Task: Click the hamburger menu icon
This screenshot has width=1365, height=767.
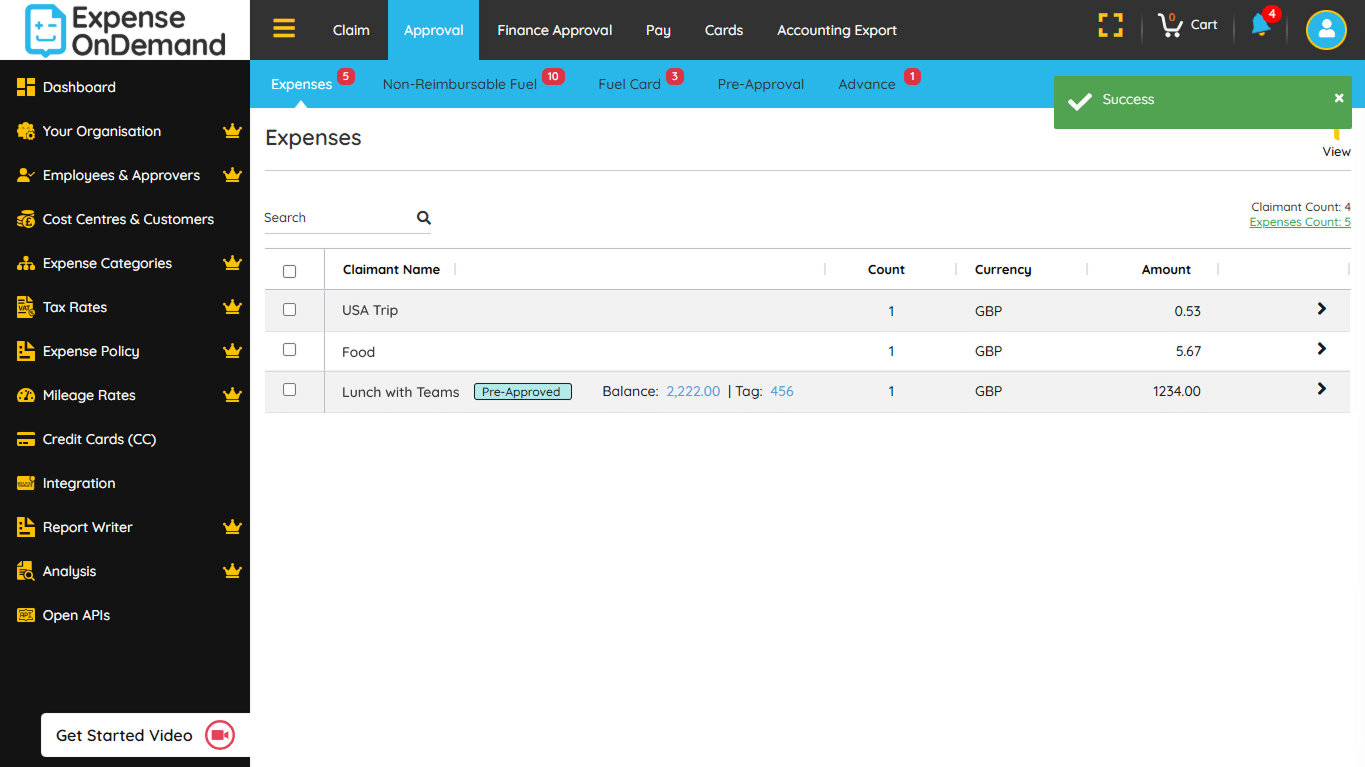Action: click(x=284, y=28)
